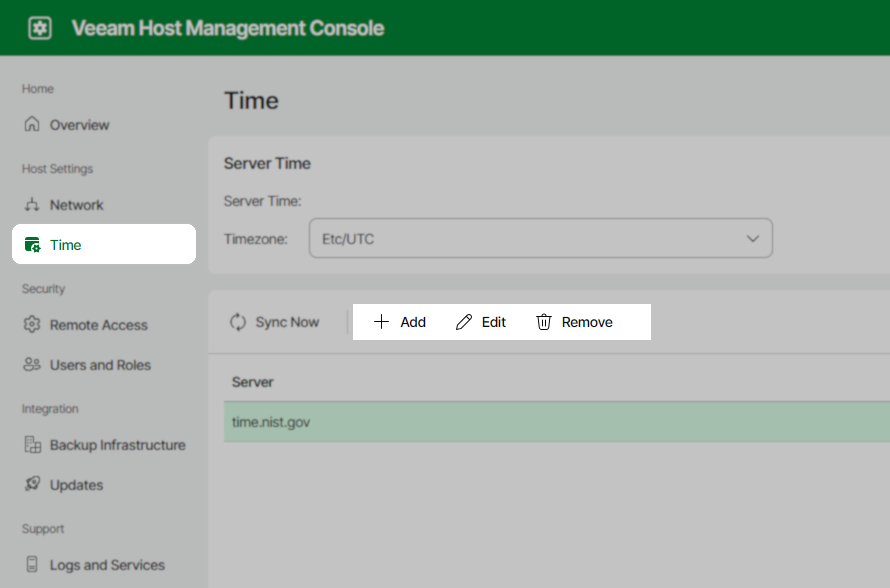Open Logs and Services via its icon
The image size is (890, 588).
30,564
